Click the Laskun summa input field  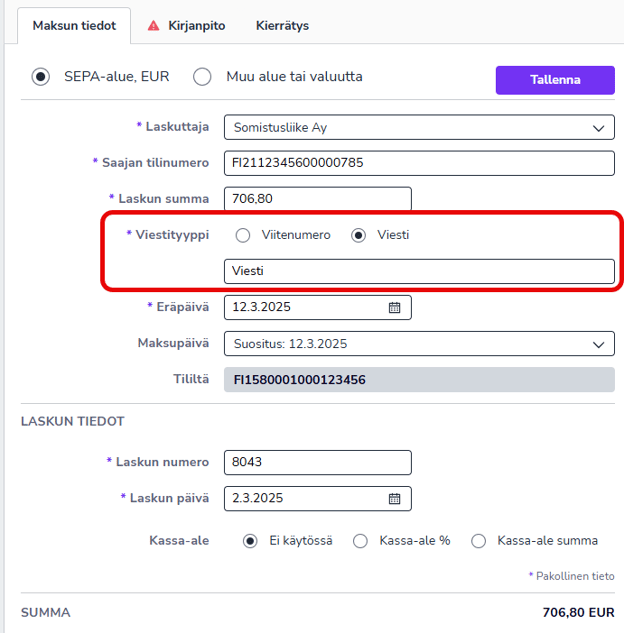coord(318,199)
